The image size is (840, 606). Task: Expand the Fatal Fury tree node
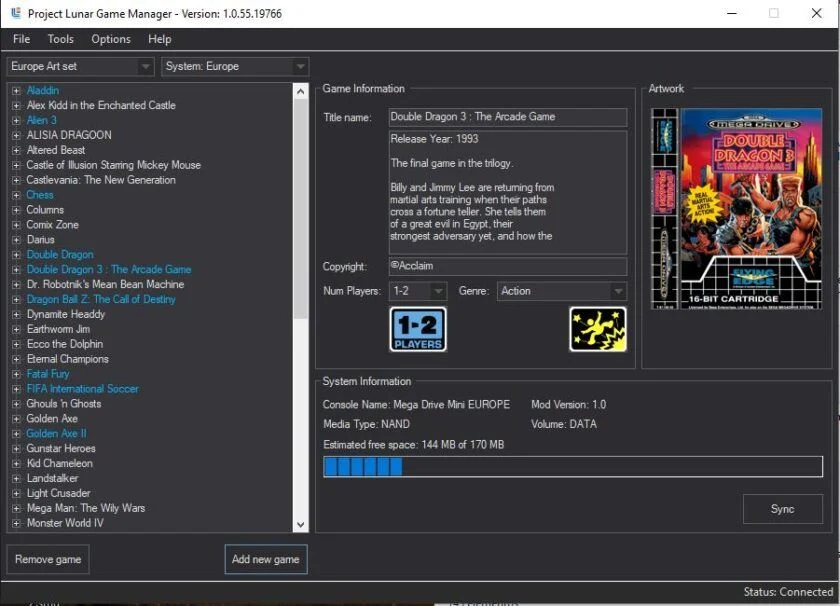tap(16, 374)
